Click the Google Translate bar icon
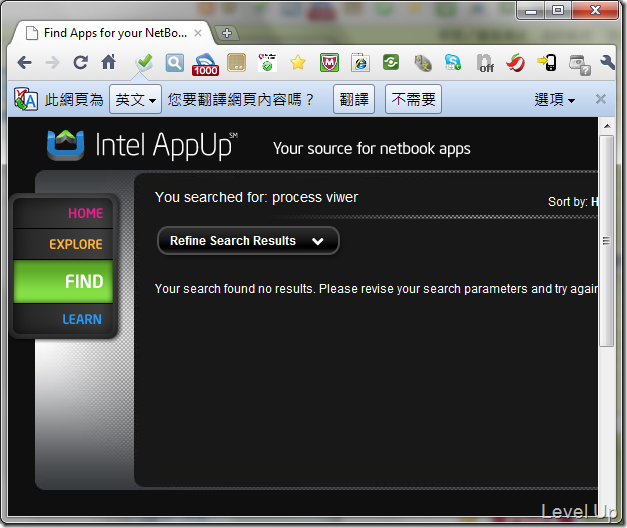The image size is (627, 528). [x=26, y=99]
